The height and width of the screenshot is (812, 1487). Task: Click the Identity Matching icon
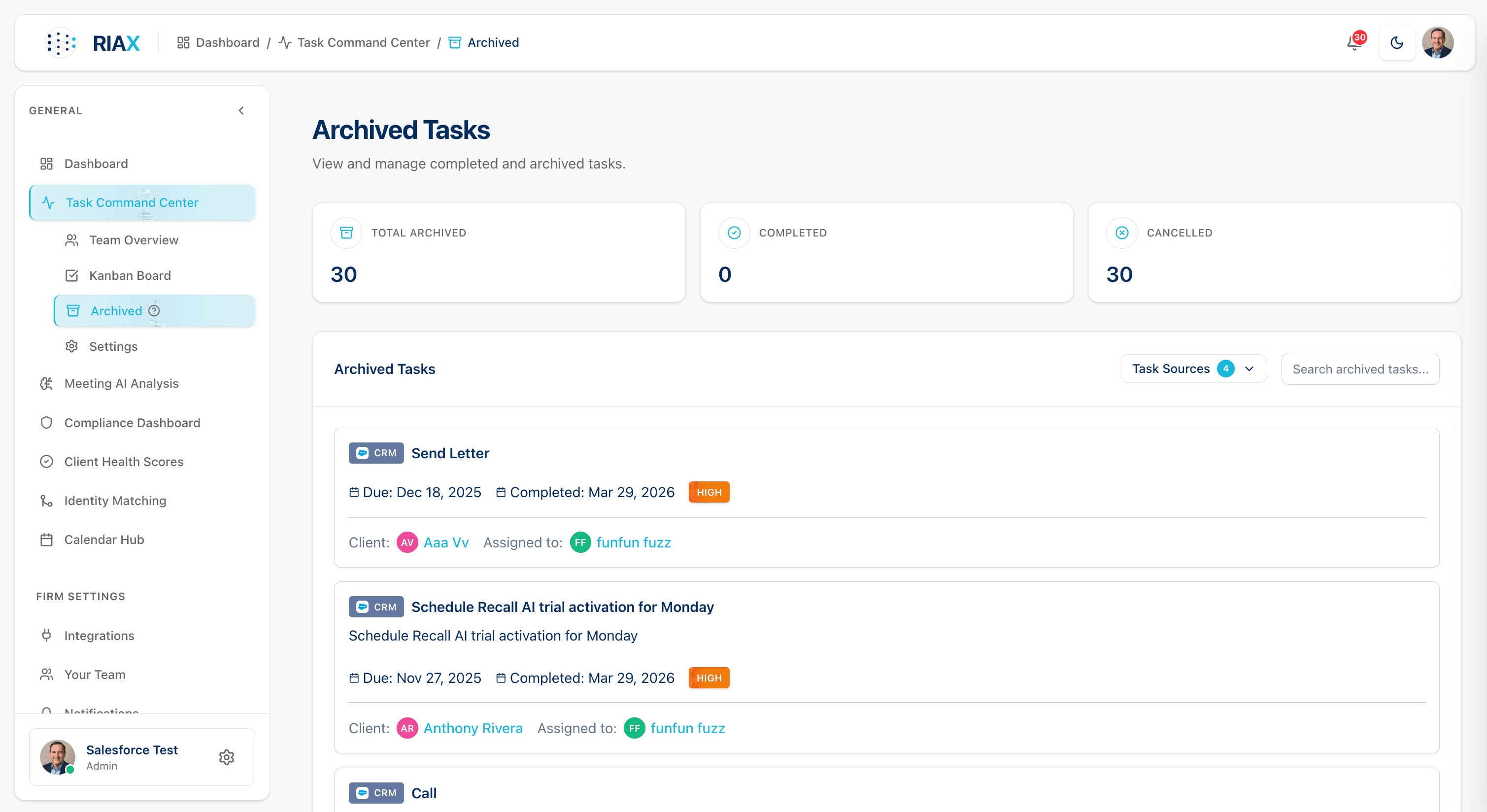[x=47, y=501]
